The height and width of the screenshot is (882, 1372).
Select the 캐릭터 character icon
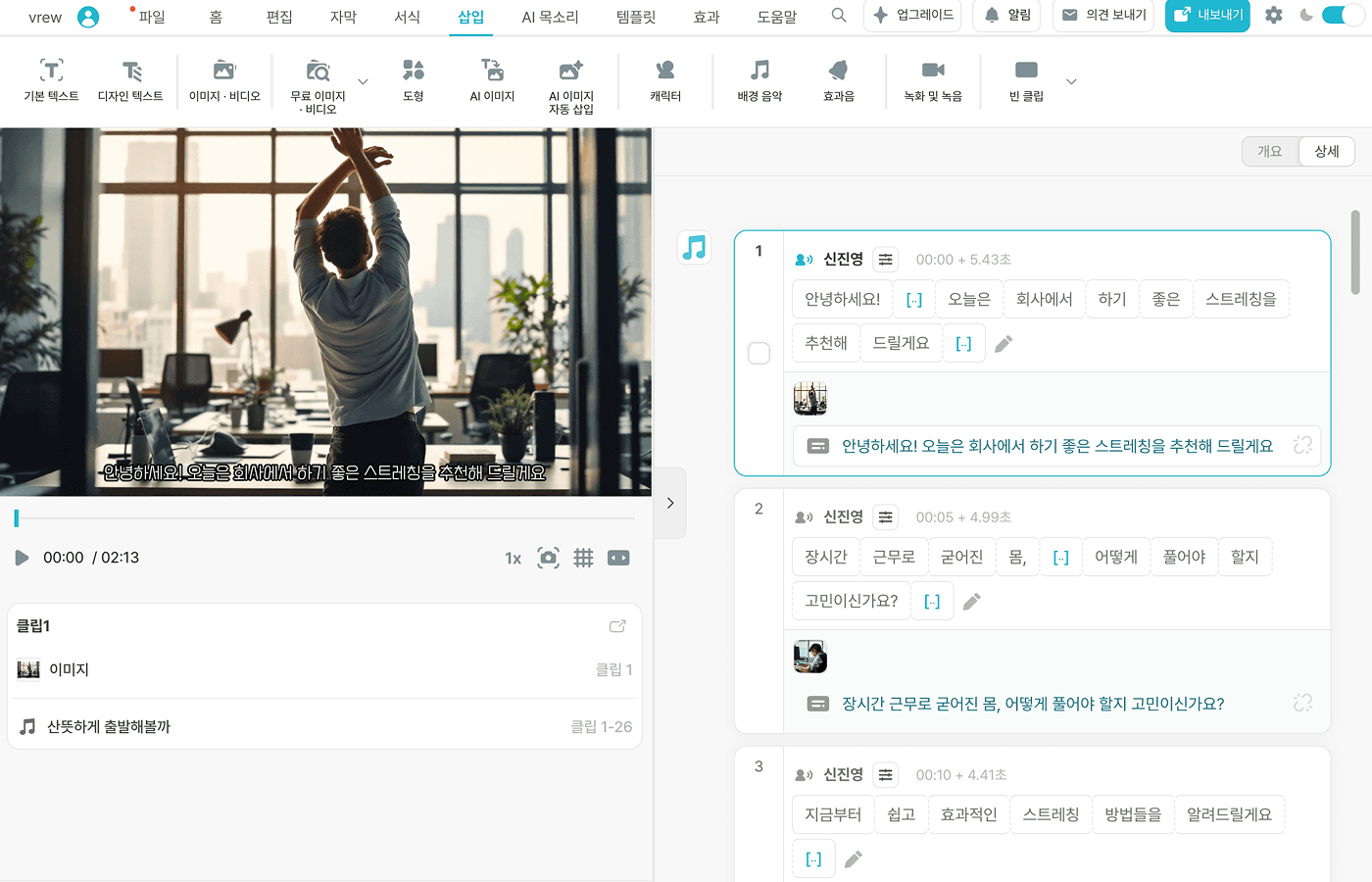665,71
